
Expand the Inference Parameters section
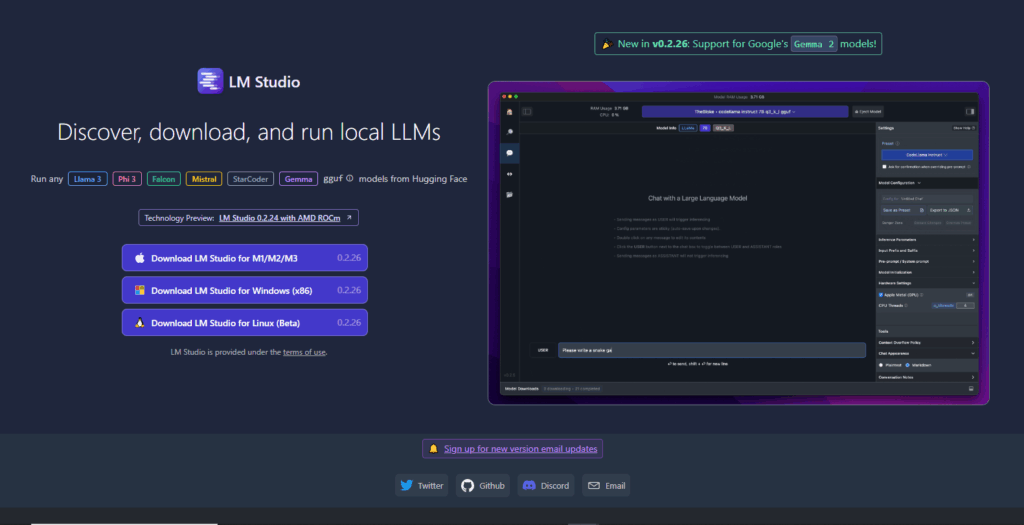925,240
